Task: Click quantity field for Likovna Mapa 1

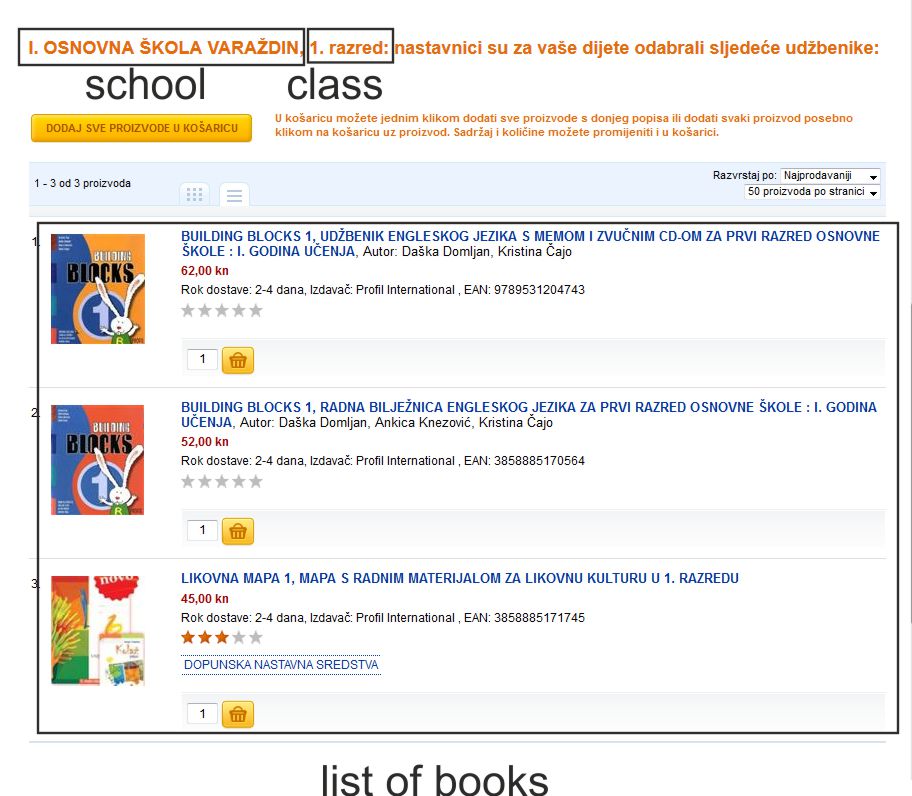Action: tap(202, 713)
